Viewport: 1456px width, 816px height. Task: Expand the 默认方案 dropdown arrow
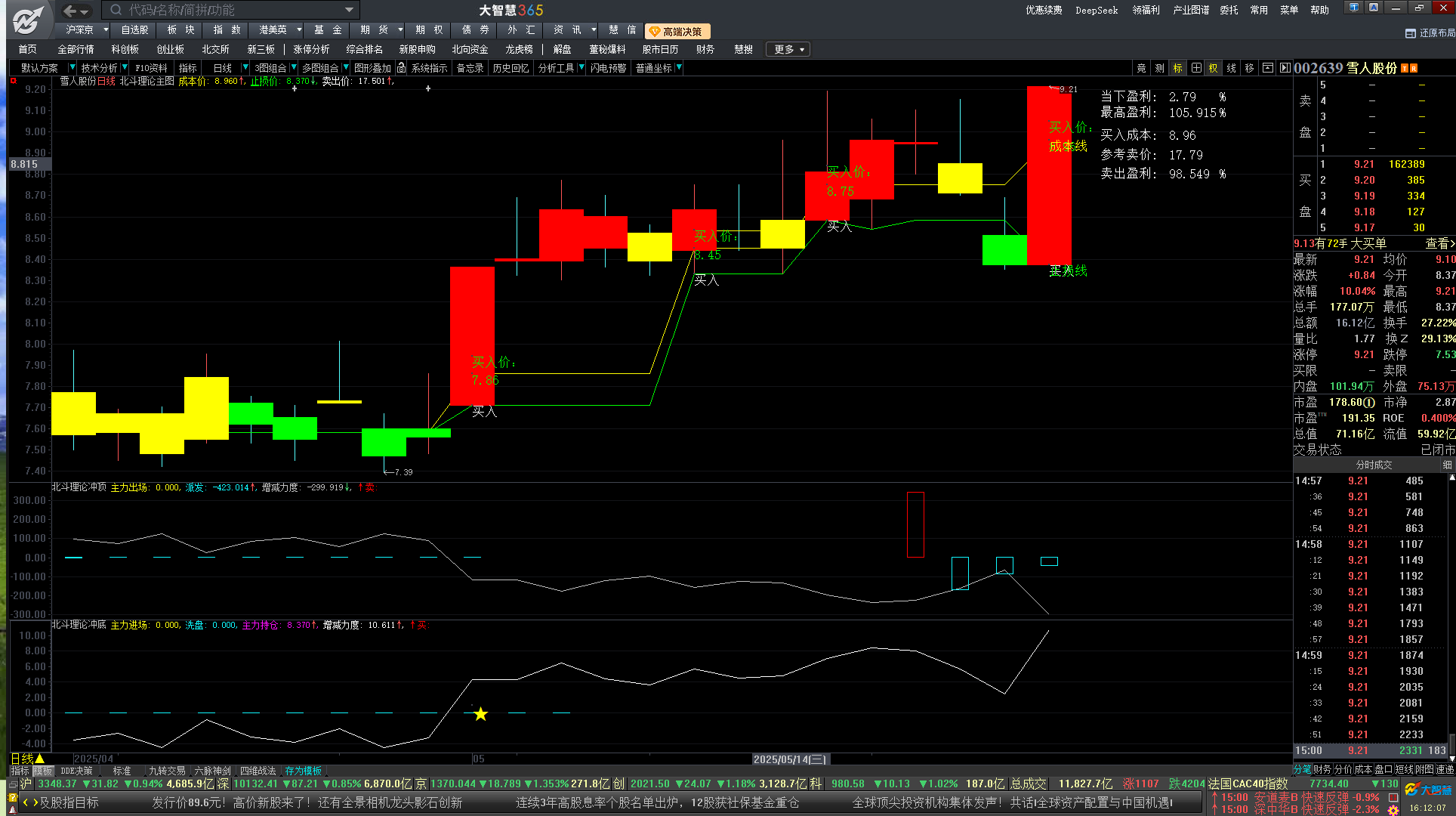click(x=72, y=68)
